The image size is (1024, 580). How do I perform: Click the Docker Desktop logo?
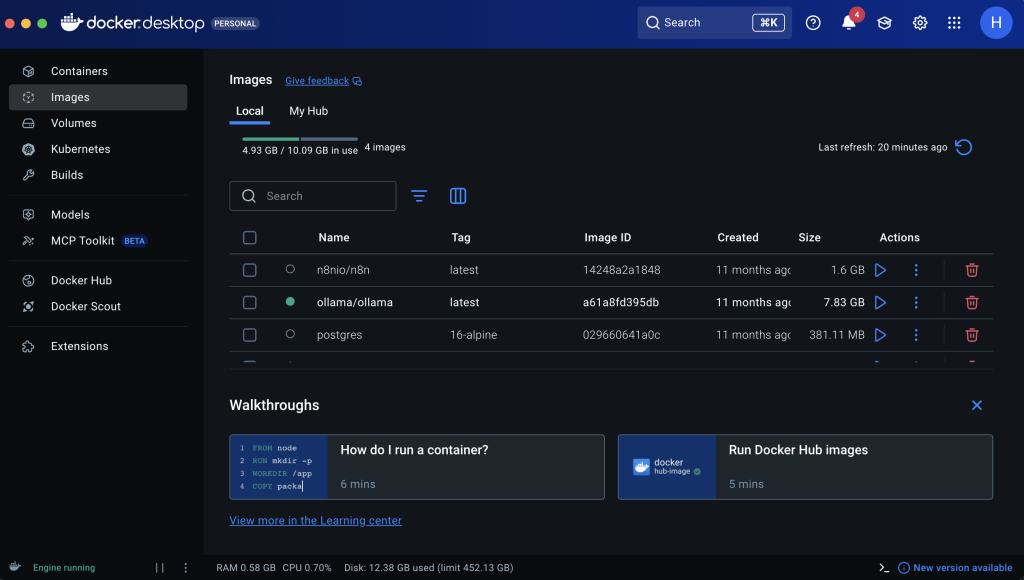(x=133, y=23)
